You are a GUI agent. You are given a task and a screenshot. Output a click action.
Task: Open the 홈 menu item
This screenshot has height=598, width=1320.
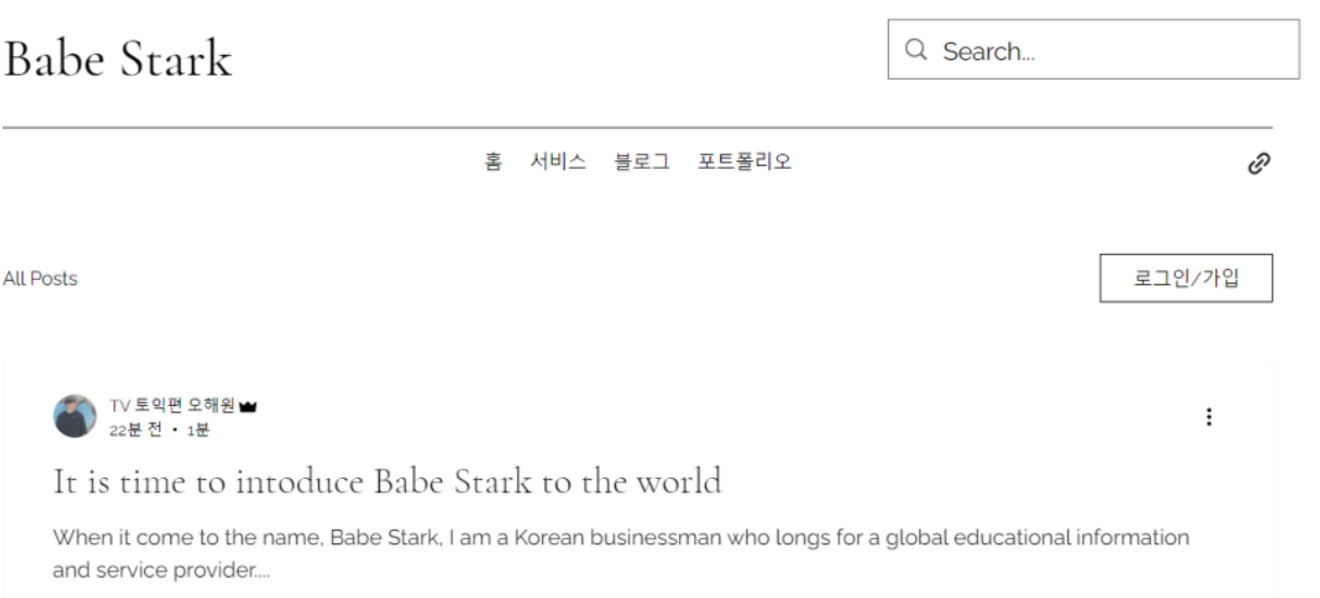[493, 161]
